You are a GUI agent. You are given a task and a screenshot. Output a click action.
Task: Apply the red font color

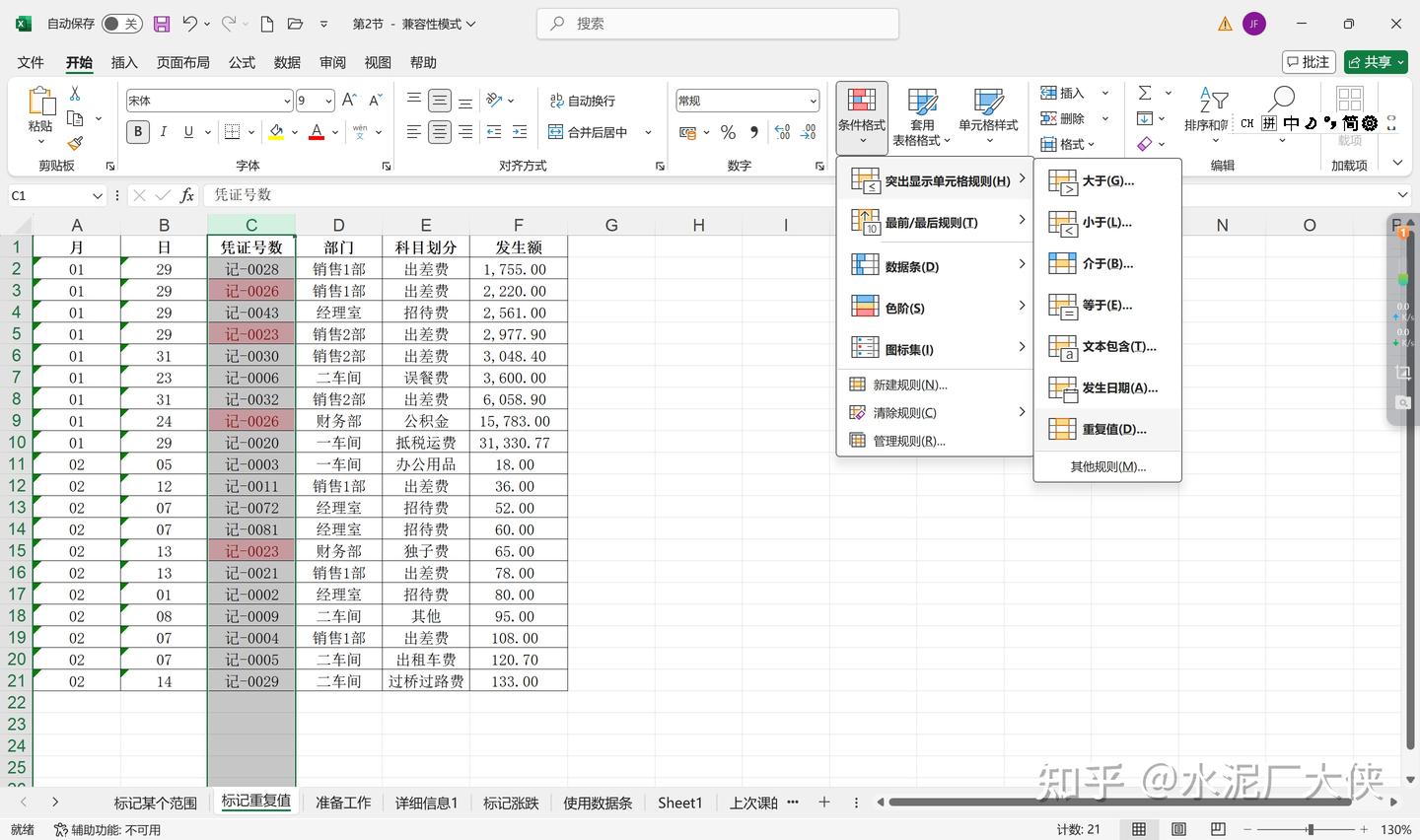(x=317, y=132)
